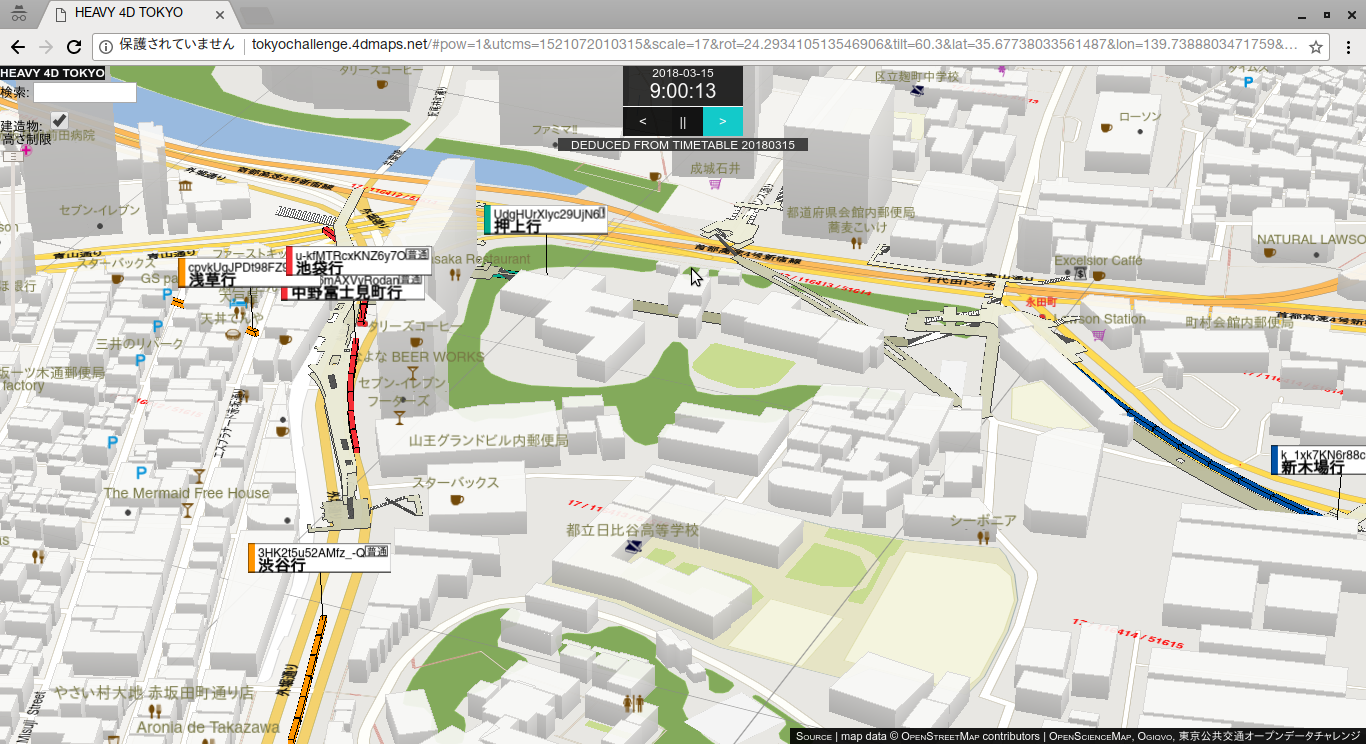Click the 9:00:13 clock display
This screenshot has width=1366, height=744.
pyautogui.click(x=683, y=91)
